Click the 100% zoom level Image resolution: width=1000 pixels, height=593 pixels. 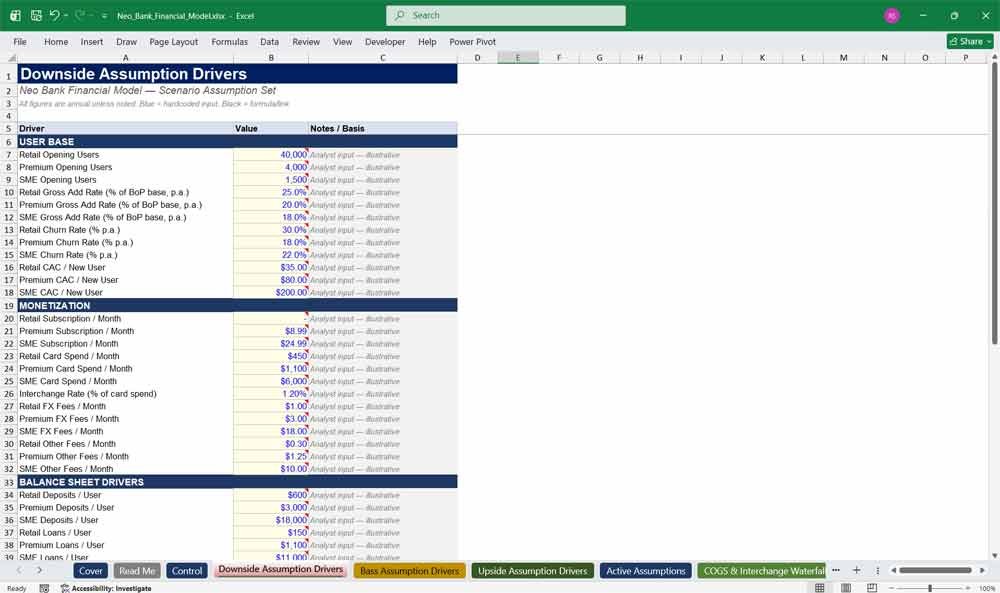click(986, 588)
